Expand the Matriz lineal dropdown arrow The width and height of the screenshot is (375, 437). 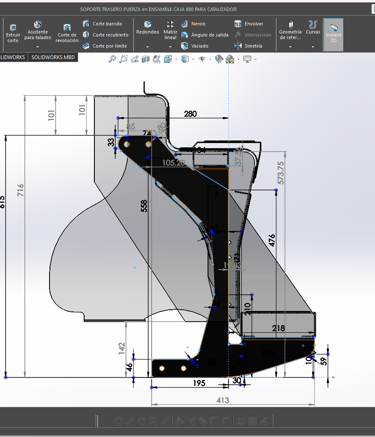[x=170, y=47]
